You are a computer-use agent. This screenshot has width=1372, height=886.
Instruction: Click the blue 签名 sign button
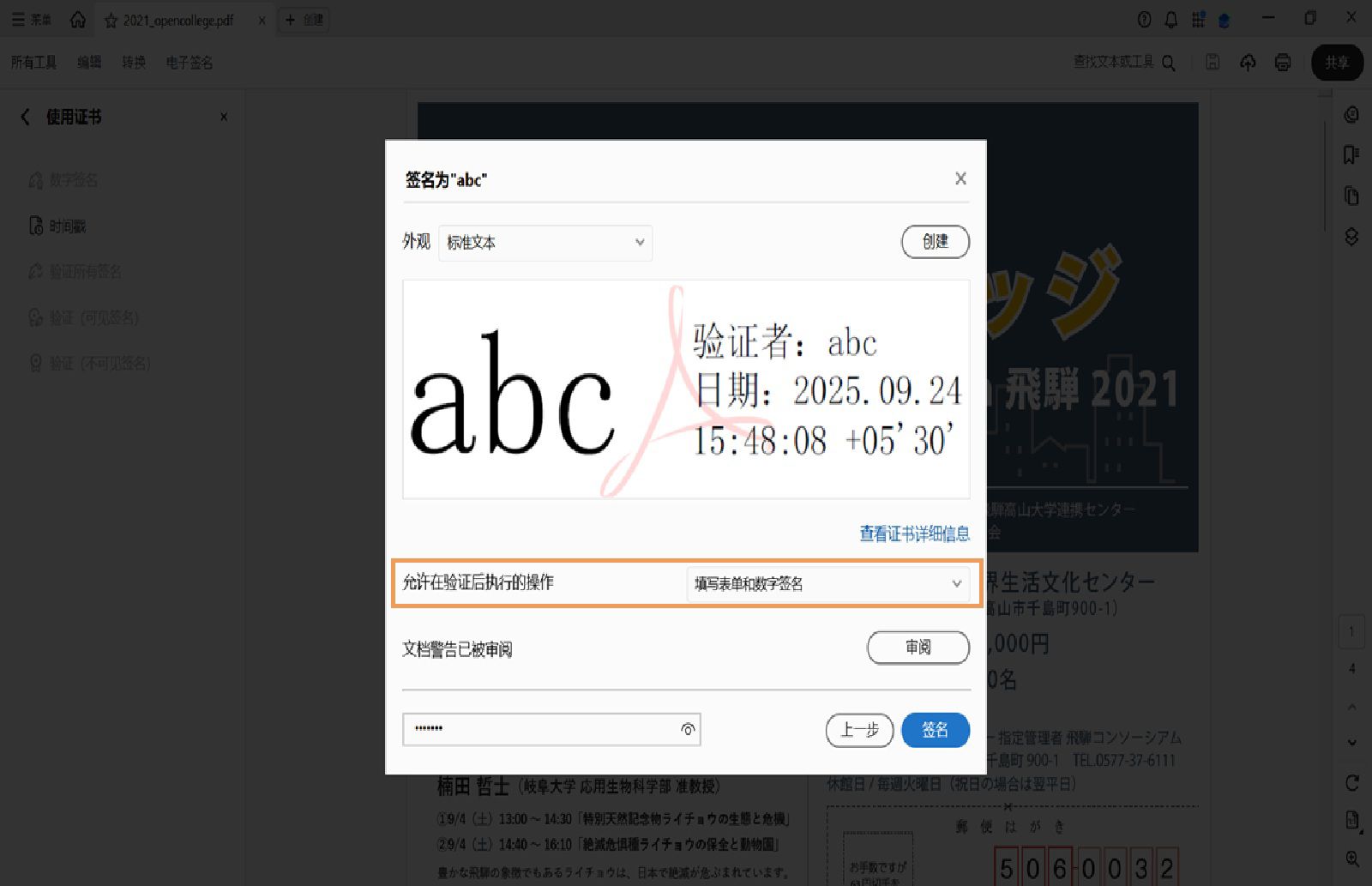[x=935, y=730]
